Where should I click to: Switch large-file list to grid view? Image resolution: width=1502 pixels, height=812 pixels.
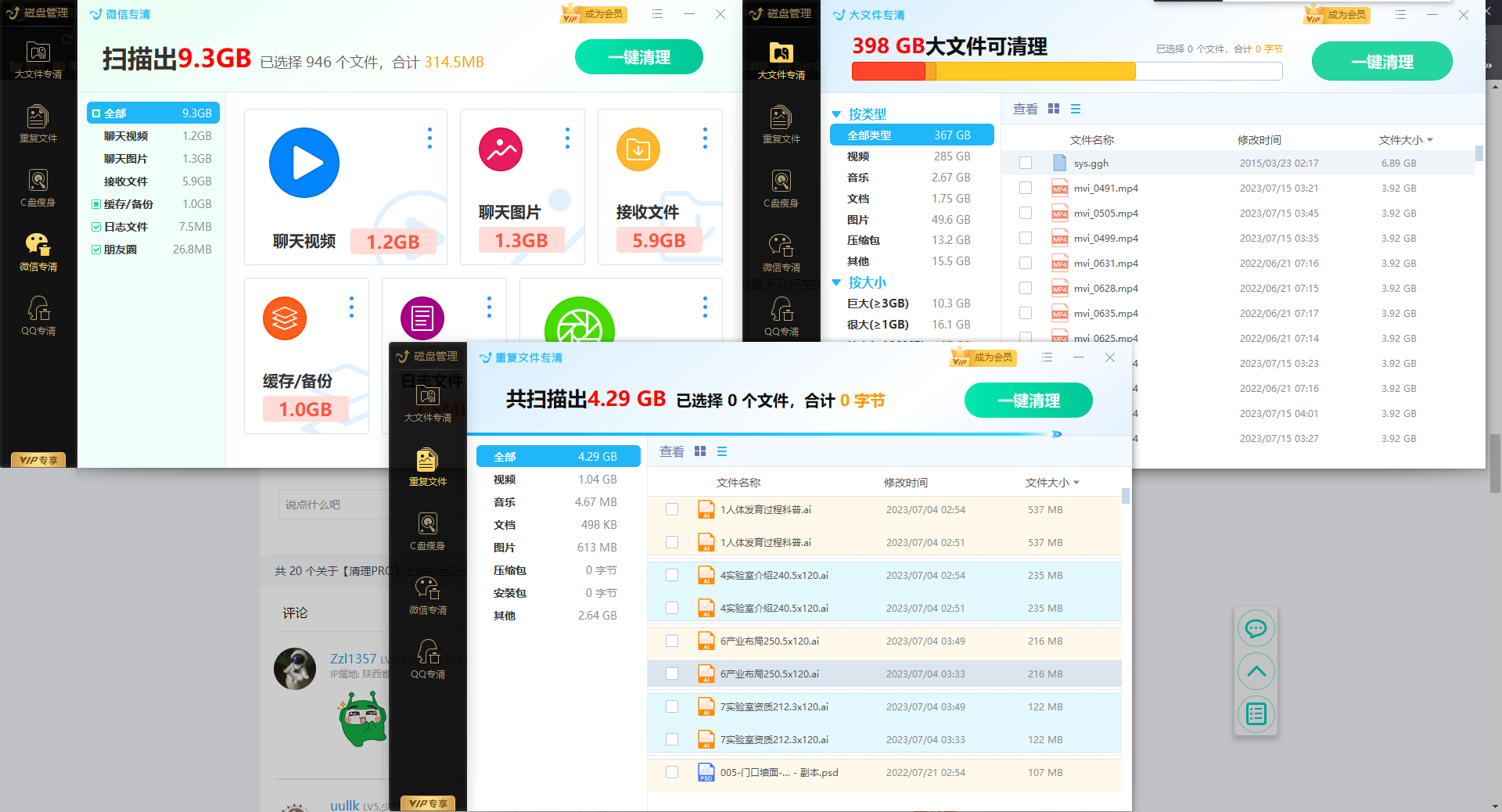tap(1054, 109)
